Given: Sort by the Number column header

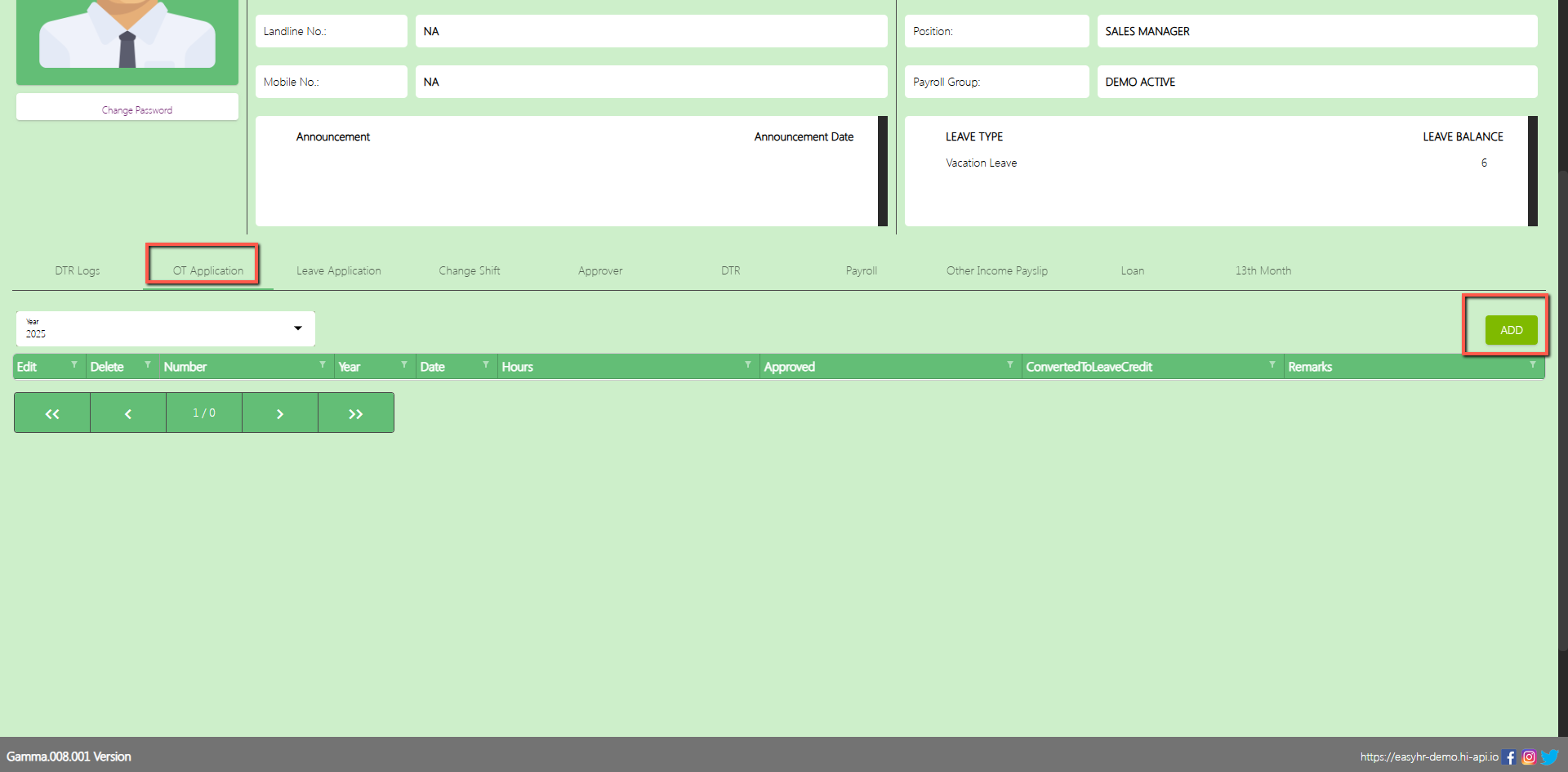Looking at the screenshot, I should [185, 367].
